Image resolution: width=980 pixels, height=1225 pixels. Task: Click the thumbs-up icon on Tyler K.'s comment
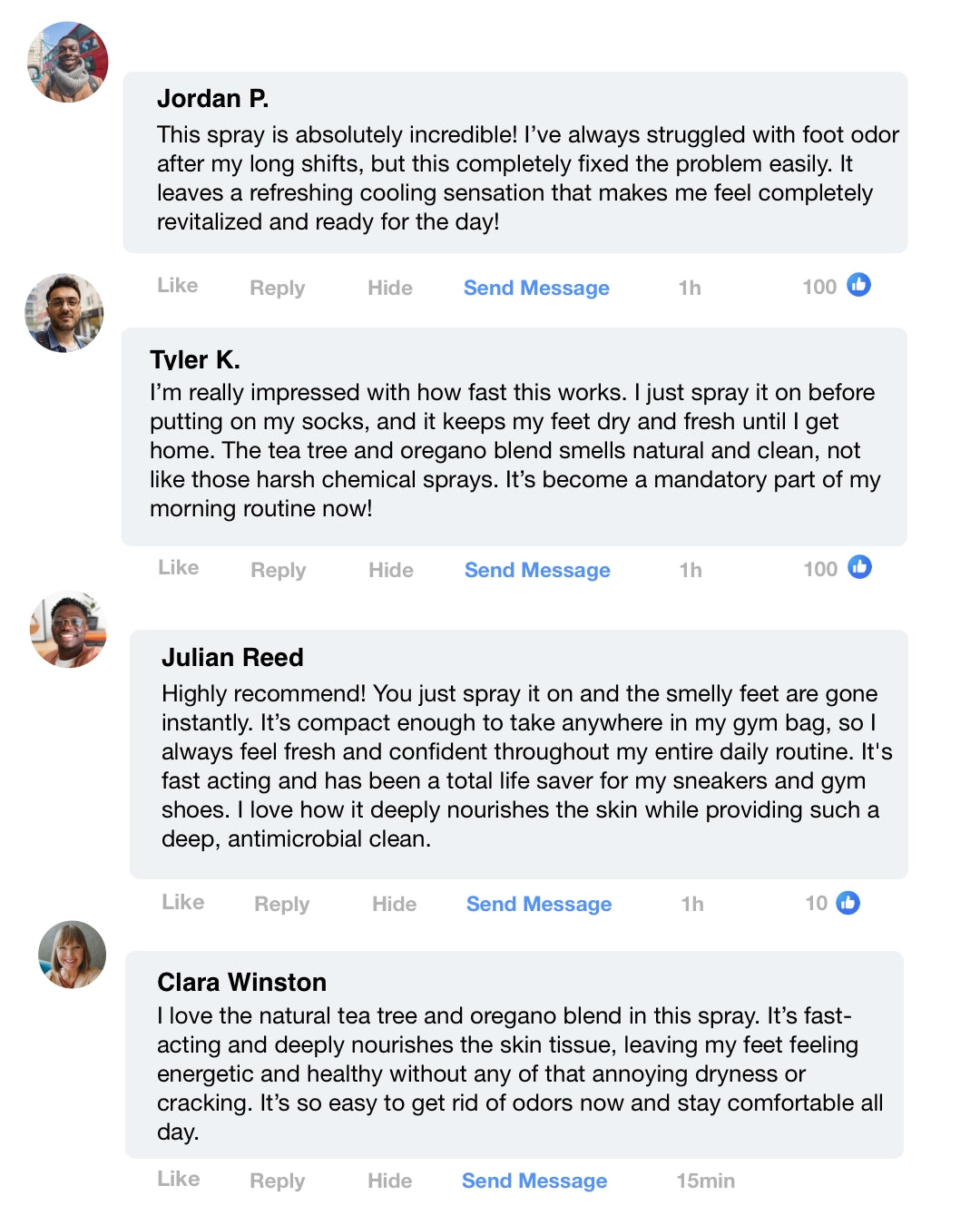pyautogui.click(x=859, y=567)
